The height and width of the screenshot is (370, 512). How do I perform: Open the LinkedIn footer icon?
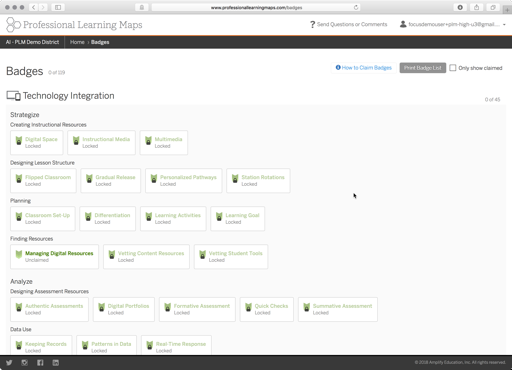[56, 363]
